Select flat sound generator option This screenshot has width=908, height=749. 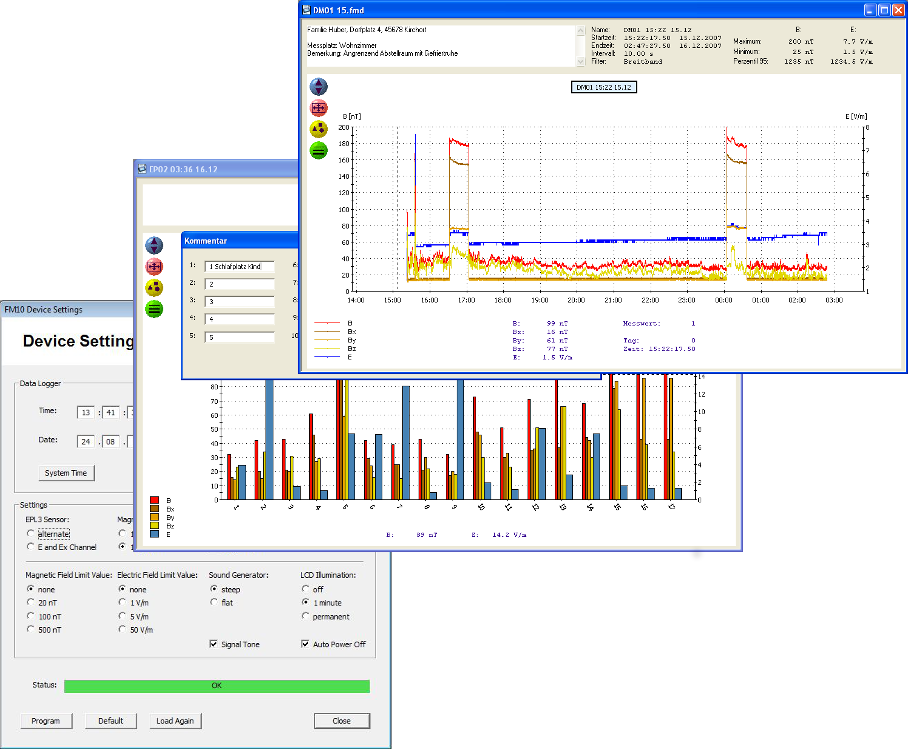coord(214,602)
